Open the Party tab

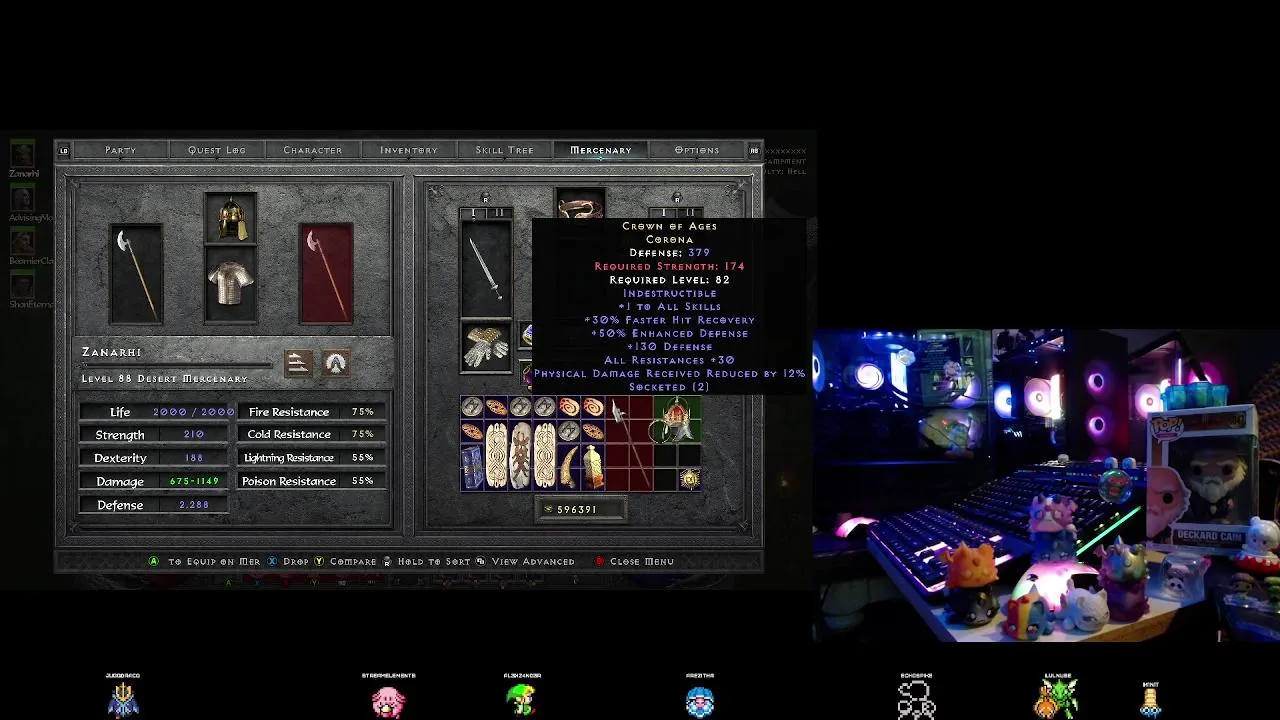[x=120, y=150]
